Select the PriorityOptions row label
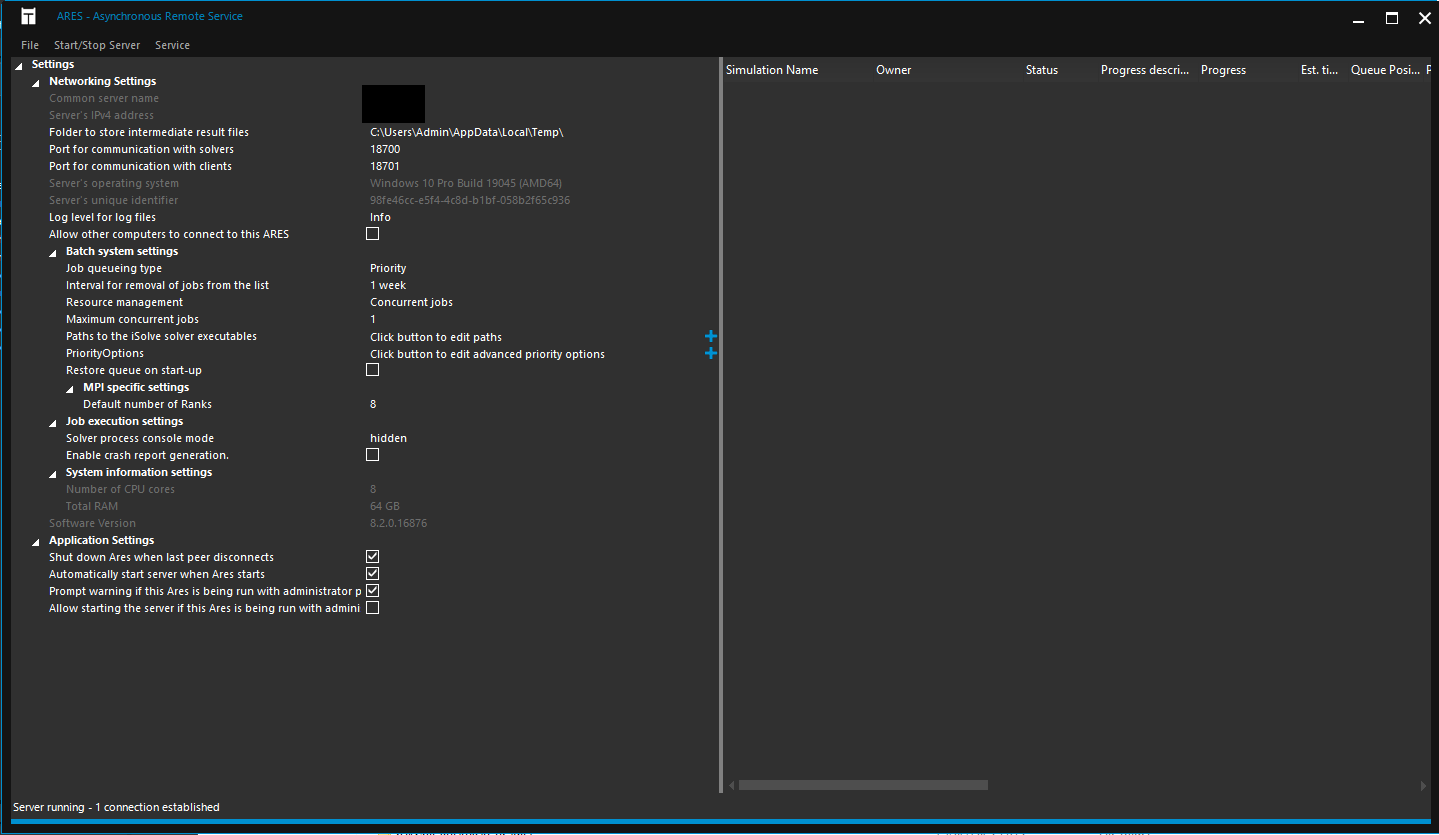Viewport: 1439px width, 835px height. pos(105,353)
